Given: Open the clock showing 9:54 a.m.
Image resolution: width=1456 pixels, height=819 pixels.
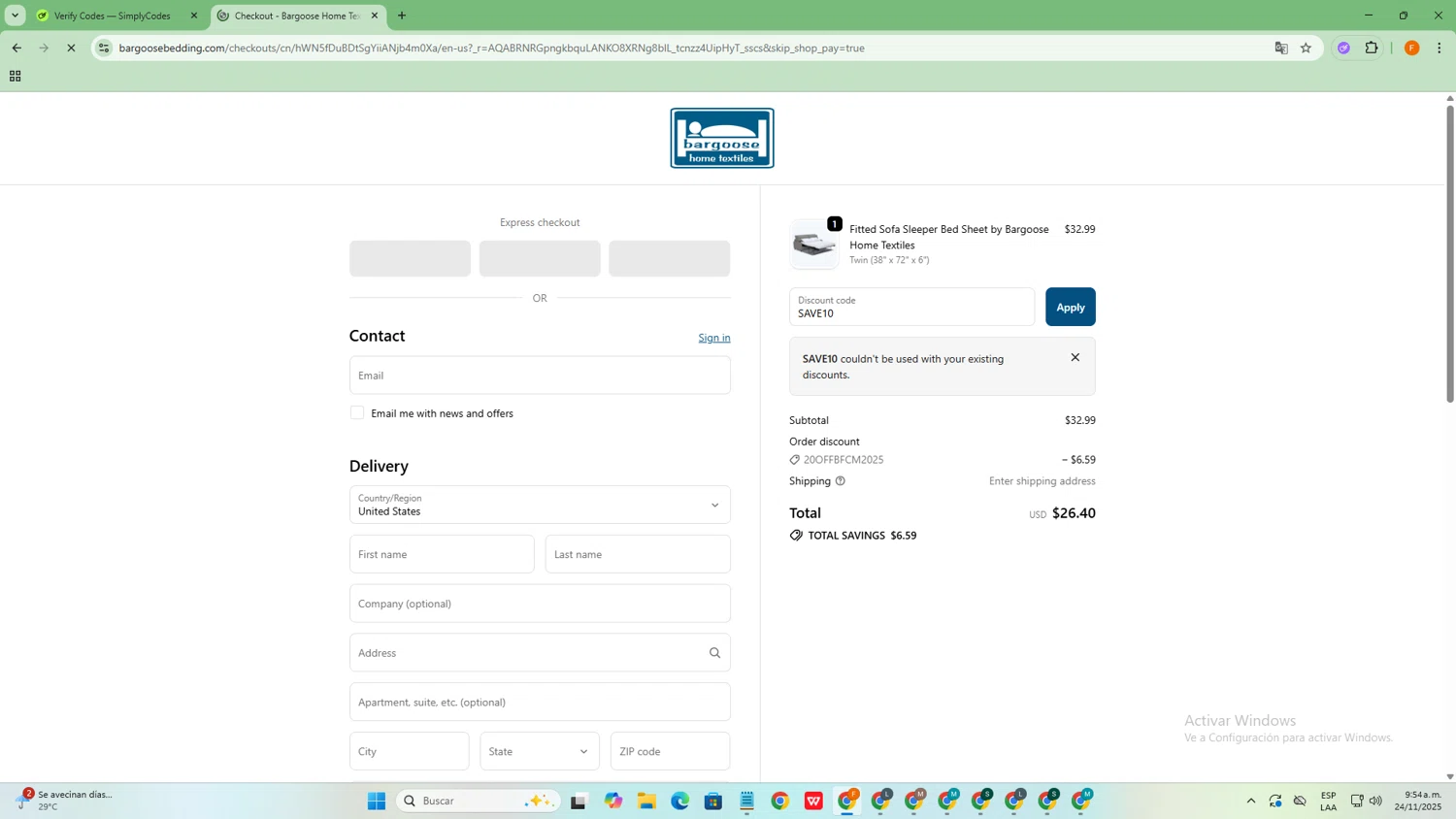Looking at the screenshot, I should coord(1417,801).
